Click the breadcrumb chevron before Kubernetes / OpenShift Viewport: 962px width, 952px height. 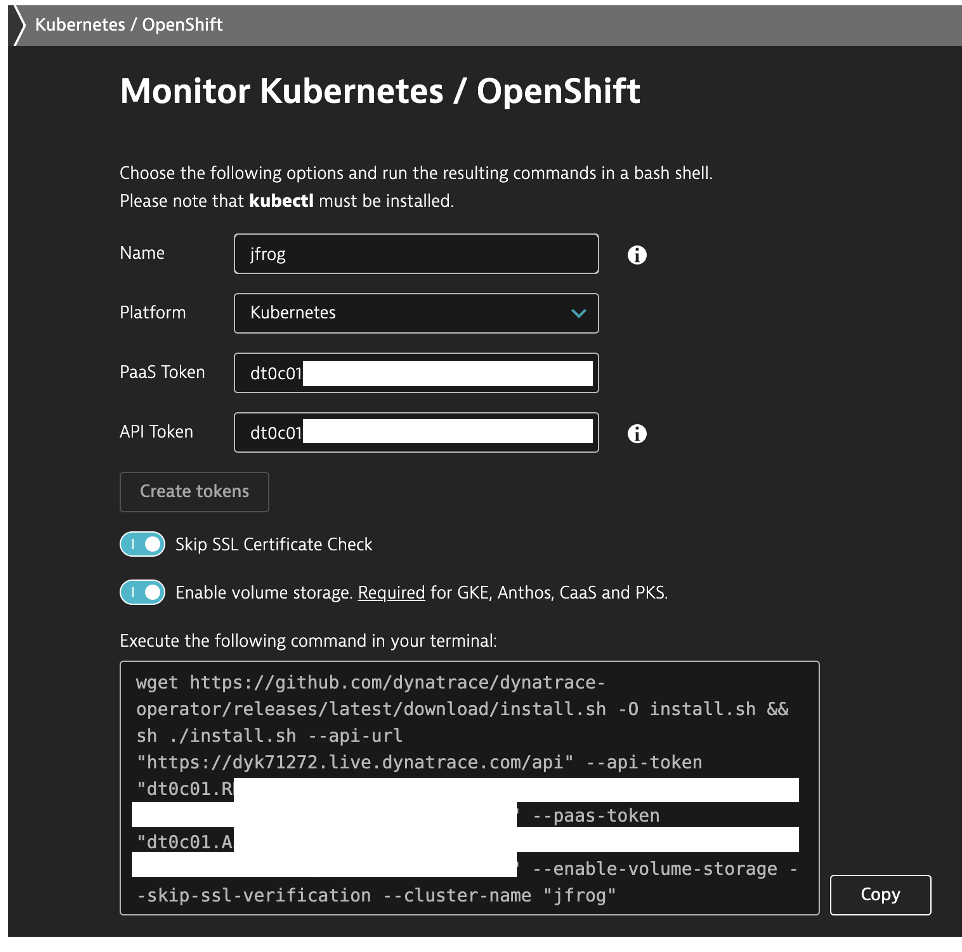20,25
